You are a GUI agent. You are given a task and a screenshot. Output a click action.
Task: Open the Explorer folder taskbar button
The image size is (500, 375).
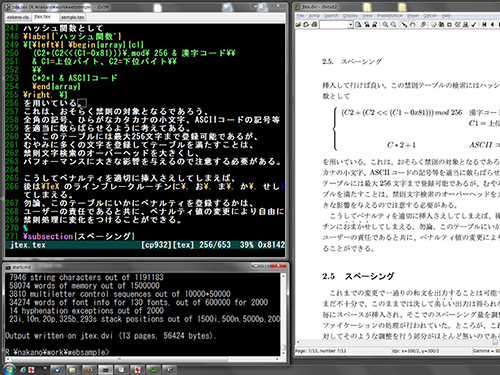pos(72,370)
